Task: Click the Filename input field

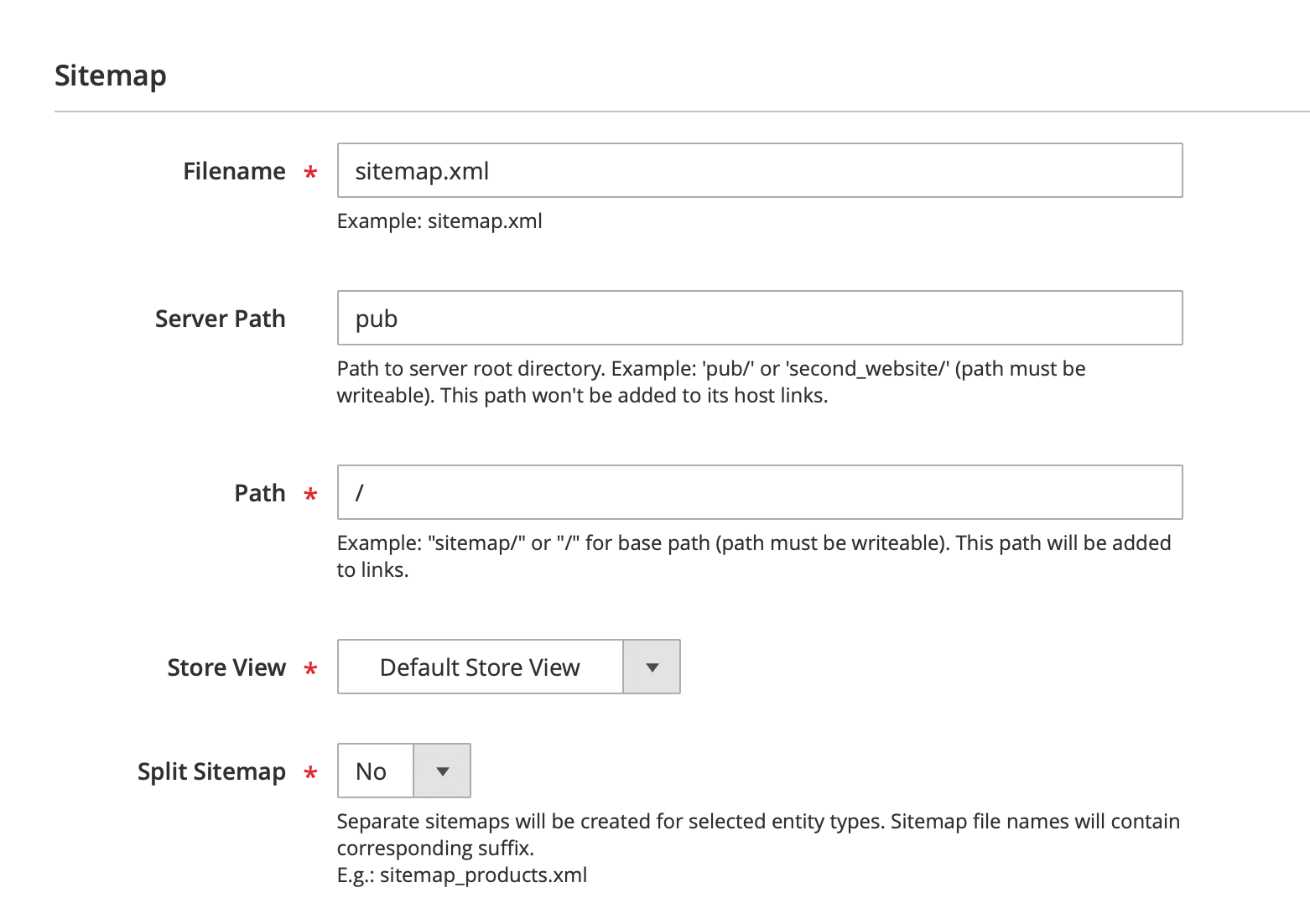Action: pyautogui.click(x=760, y=170)
